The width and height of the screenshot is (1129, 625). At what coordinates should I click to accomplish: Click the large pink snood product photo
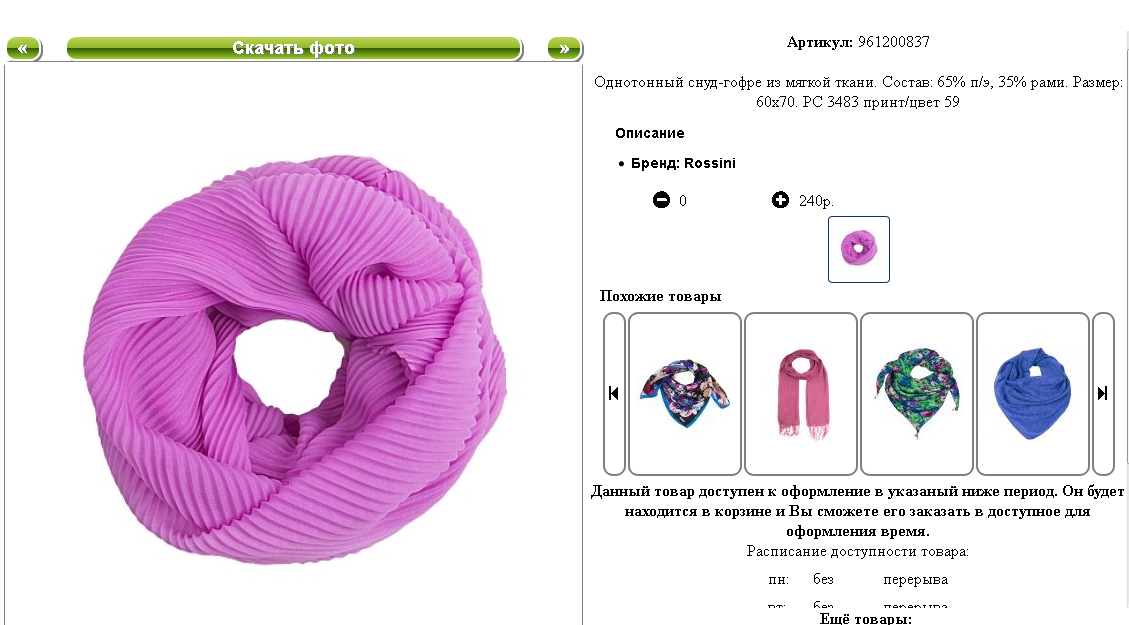point(294,359)
